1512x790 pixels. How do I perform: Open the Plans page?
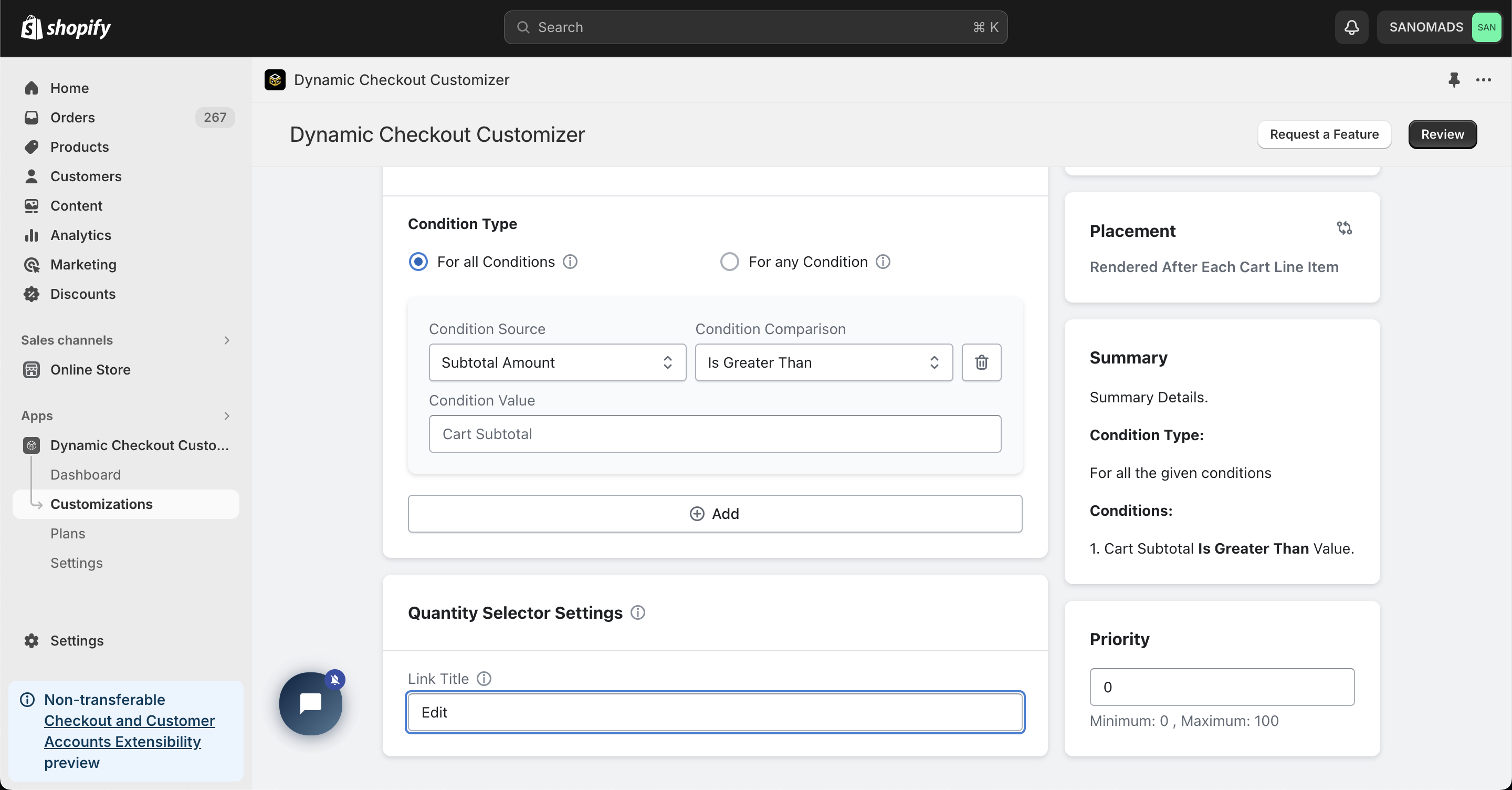pyautogui.click(x=125, y=533)
